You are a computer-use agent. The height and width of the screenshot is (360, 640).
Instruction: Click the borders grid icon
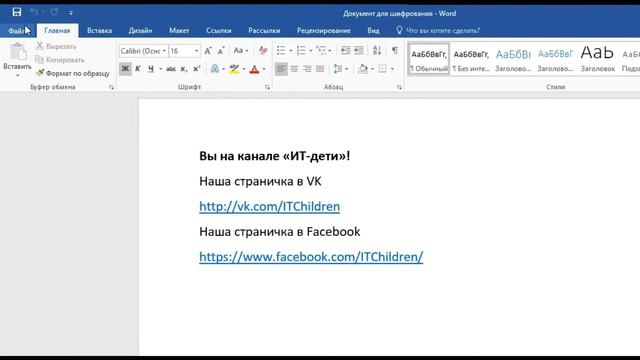coord(382,69)
